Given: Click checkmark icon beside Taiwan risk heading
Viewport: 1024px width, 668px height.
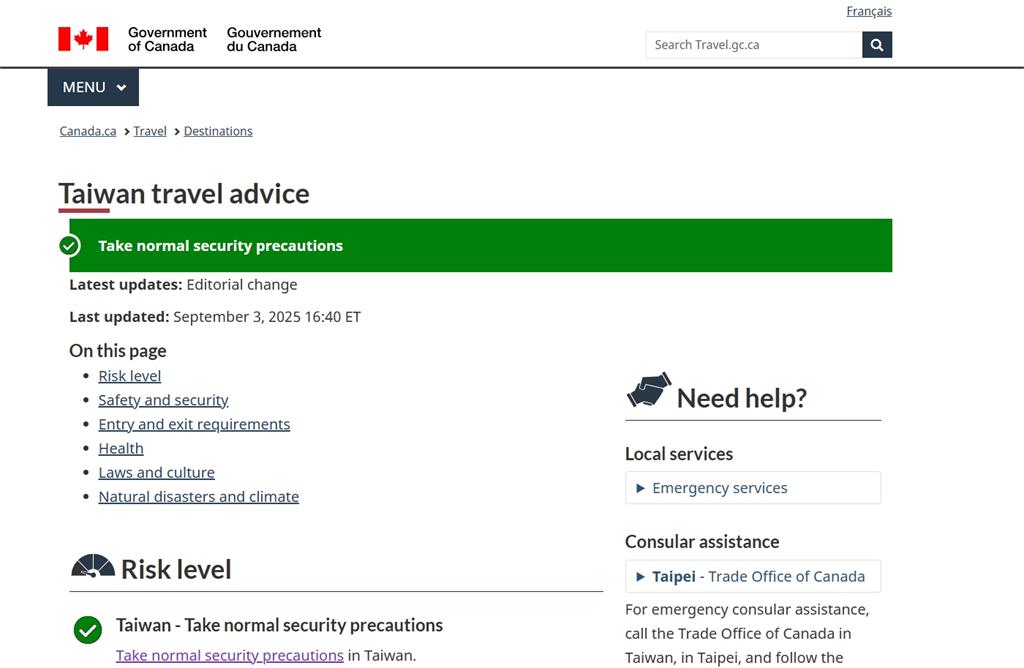Looking at the screenshot, I should 88,630.
